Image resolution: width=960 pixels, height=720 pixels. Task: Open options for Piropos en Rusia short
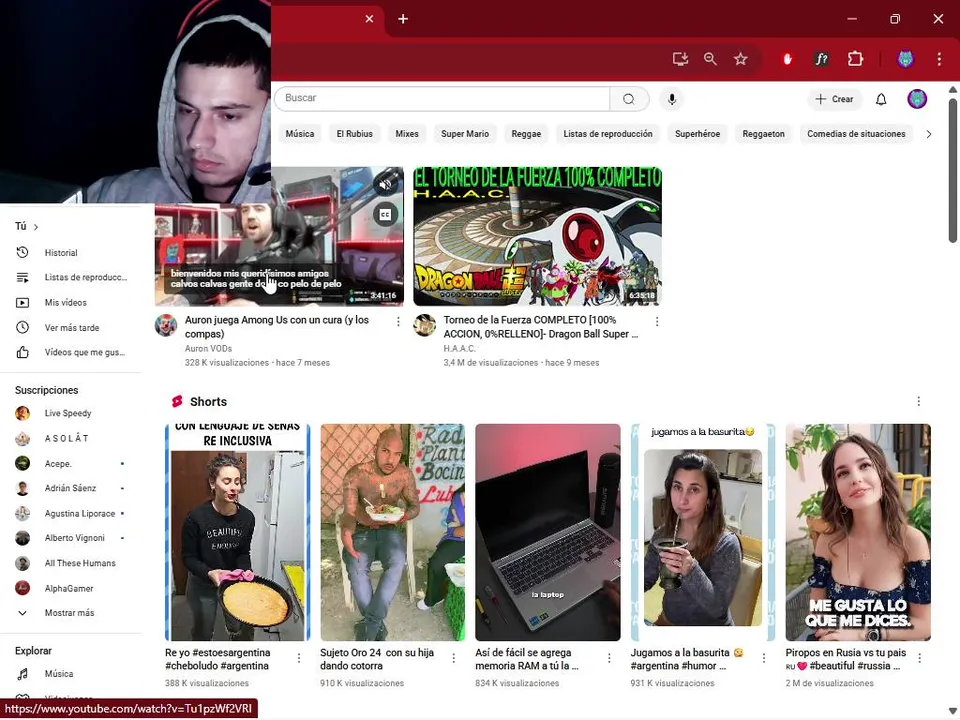coord(920,658)
